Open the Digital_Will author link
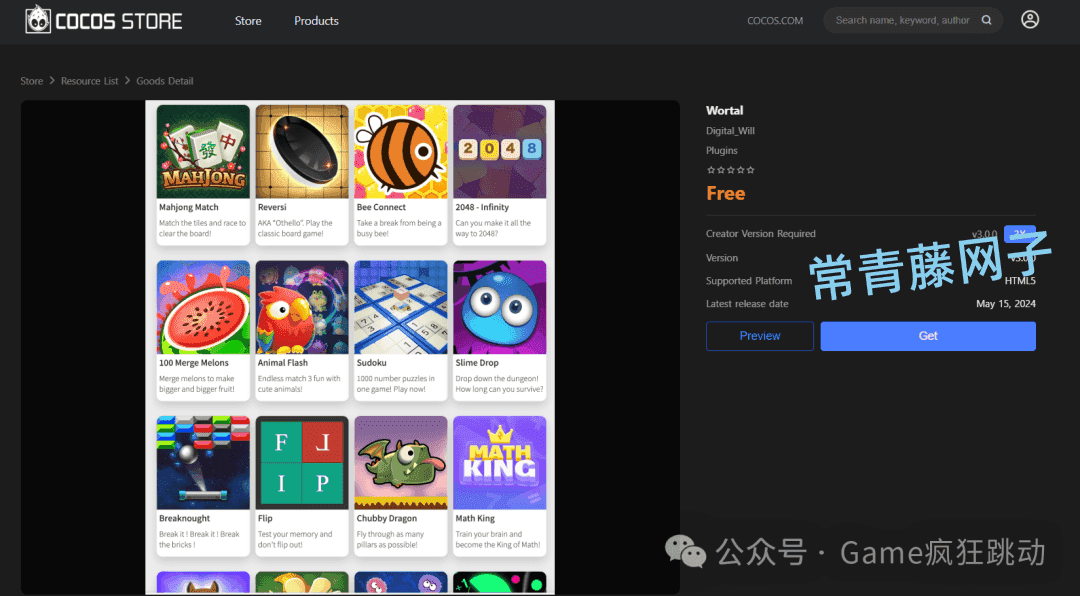 [x=730, y=130]
